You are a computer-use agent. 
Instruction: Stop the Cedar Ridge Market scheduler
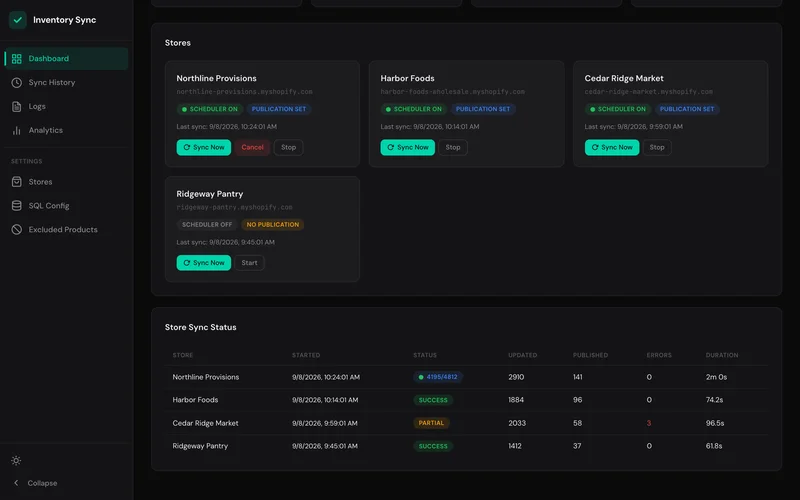657,147
